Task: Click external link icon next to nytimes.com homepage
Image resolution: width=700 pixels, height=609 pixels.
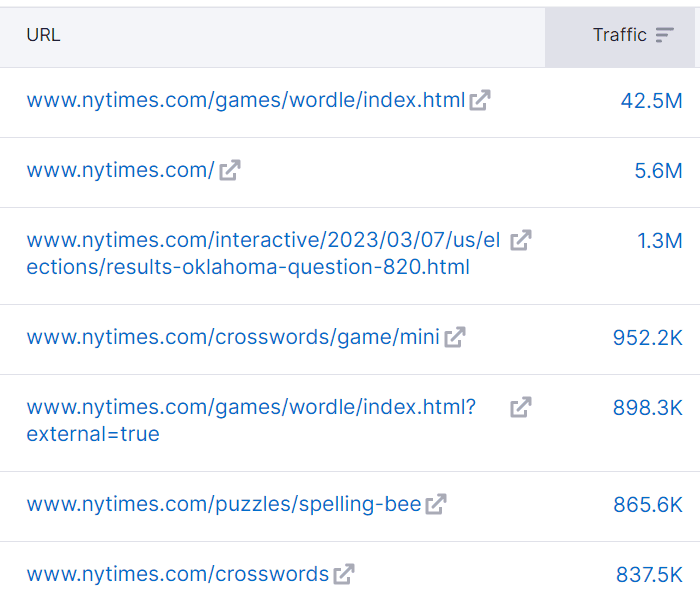Action: click(x=230, y=170)
